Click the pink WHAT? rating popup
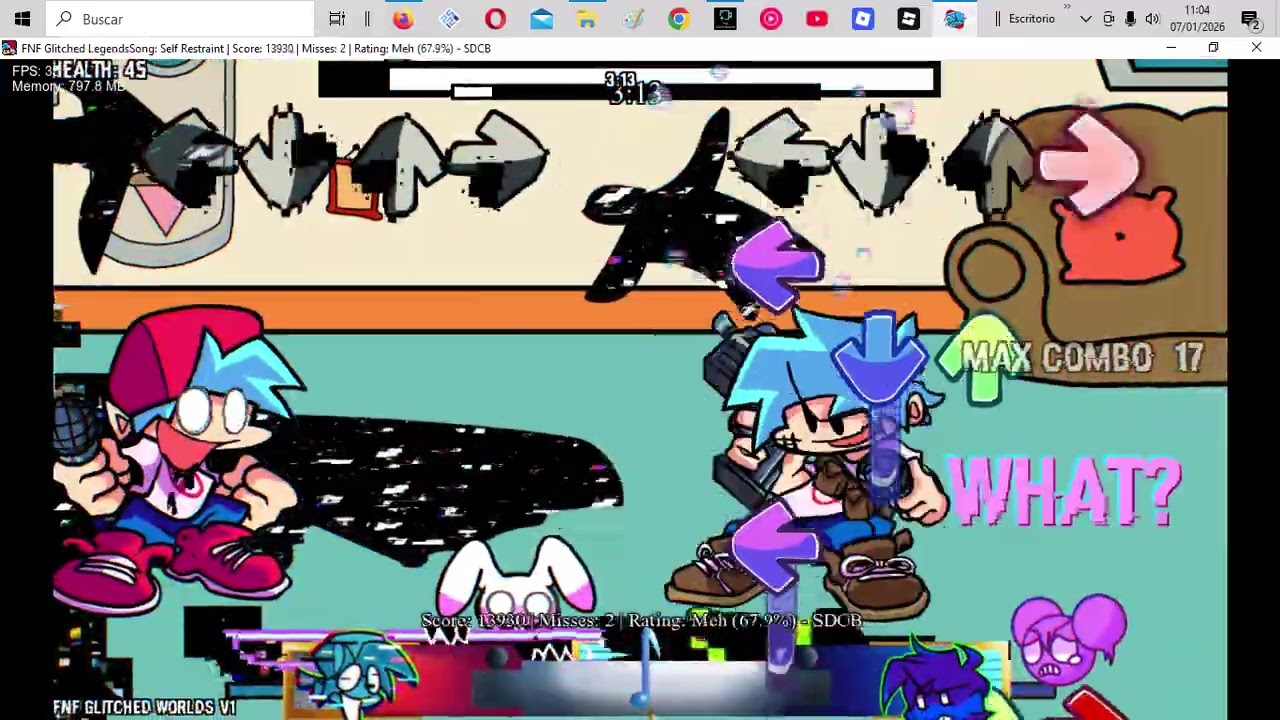The height and width of the screenshot is (720, 1280). coord(1064,492)
